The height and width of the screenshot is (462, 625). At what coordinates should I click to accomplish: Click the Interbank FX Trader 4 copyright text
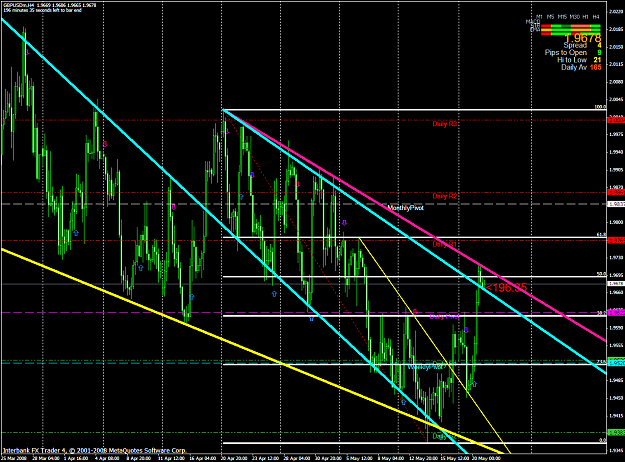pos(94,450)
